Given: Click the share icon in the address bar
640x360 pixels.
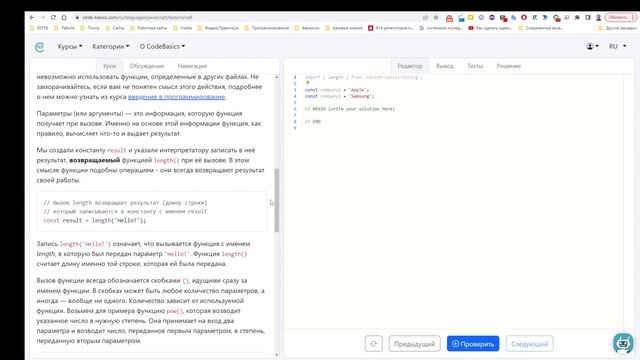Looking at the screenshot, I should (425, 18).
